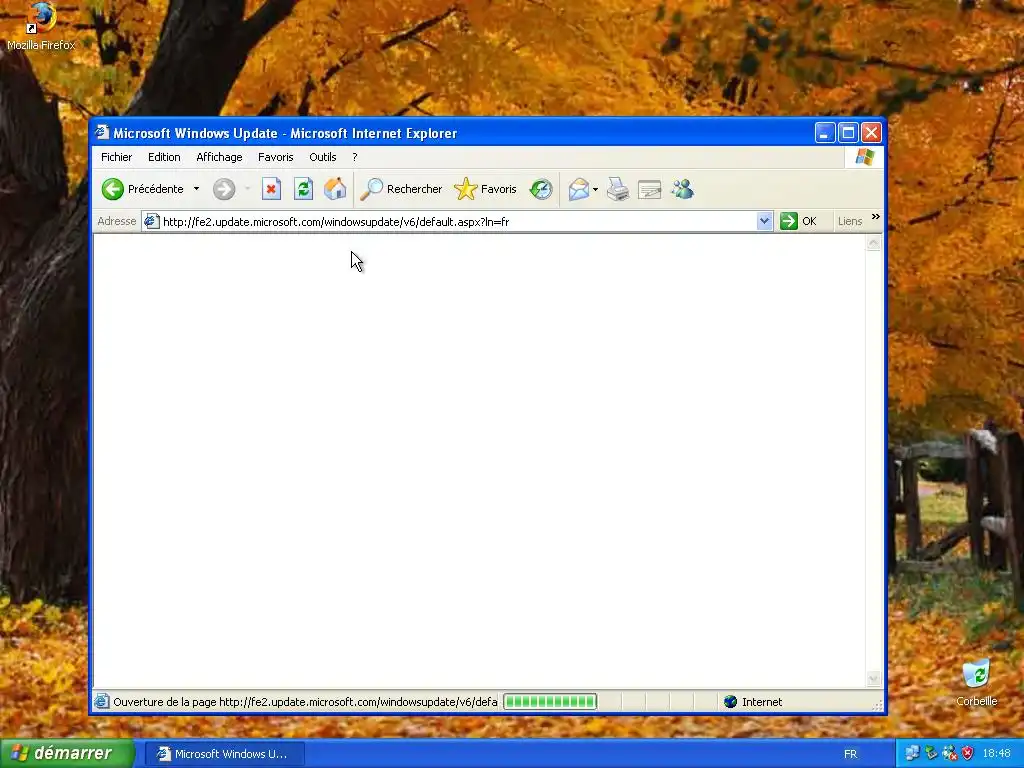Expand the Mail icon dropdown arrow
This screenshot has height=768, width=1024.
click(x=595, y=190)
